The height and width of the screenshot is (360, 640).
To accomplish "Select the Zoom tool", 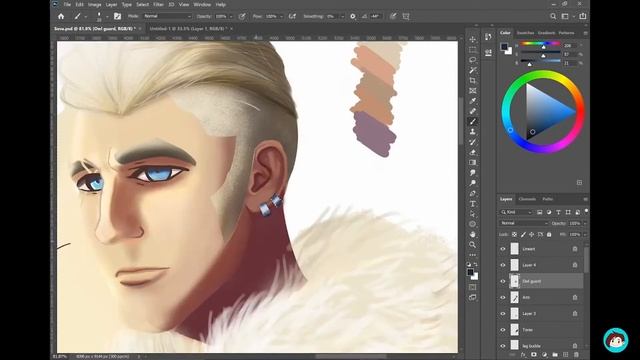I will click(x=473, y=244).
